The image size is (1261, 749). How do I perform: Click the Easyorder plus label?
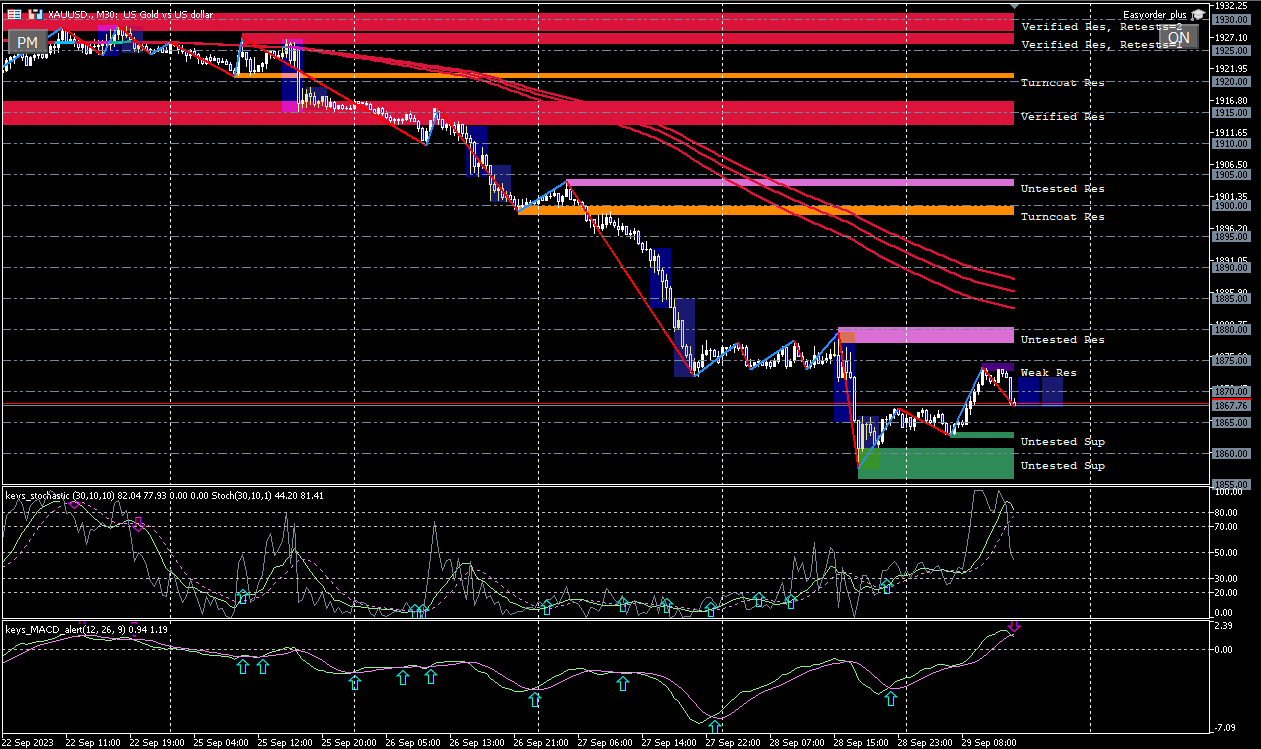(1153, 15)
